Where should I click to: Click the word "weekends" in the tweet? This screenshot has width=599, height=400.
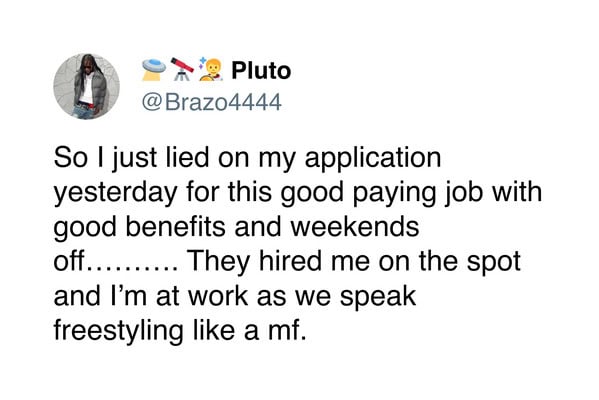point(355,227)
